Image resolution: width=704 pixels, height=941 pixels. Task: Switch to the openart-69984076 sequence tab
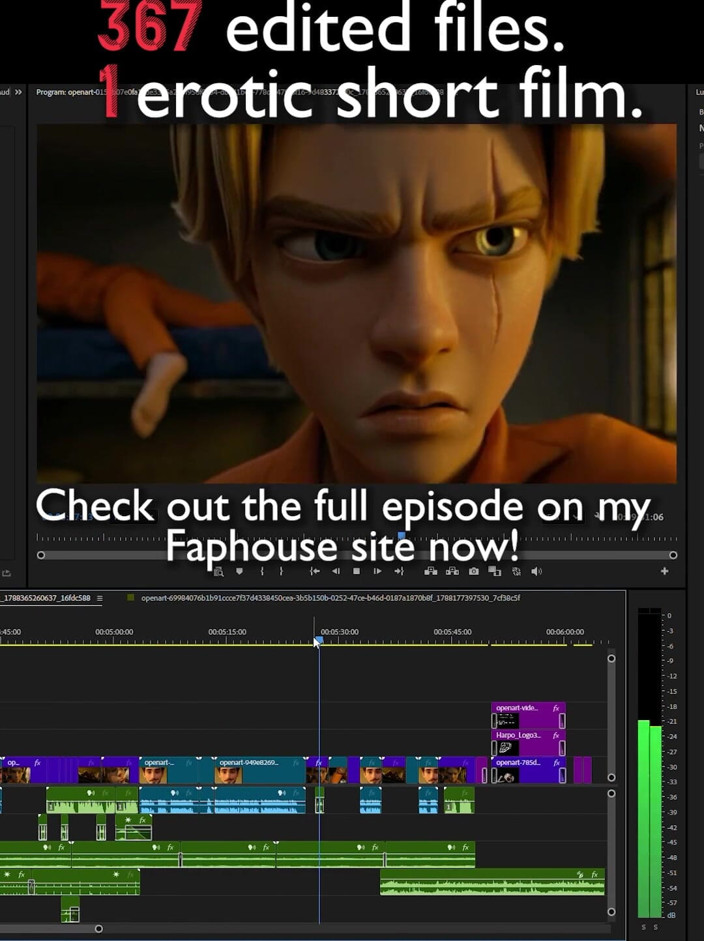pos(331,598)
